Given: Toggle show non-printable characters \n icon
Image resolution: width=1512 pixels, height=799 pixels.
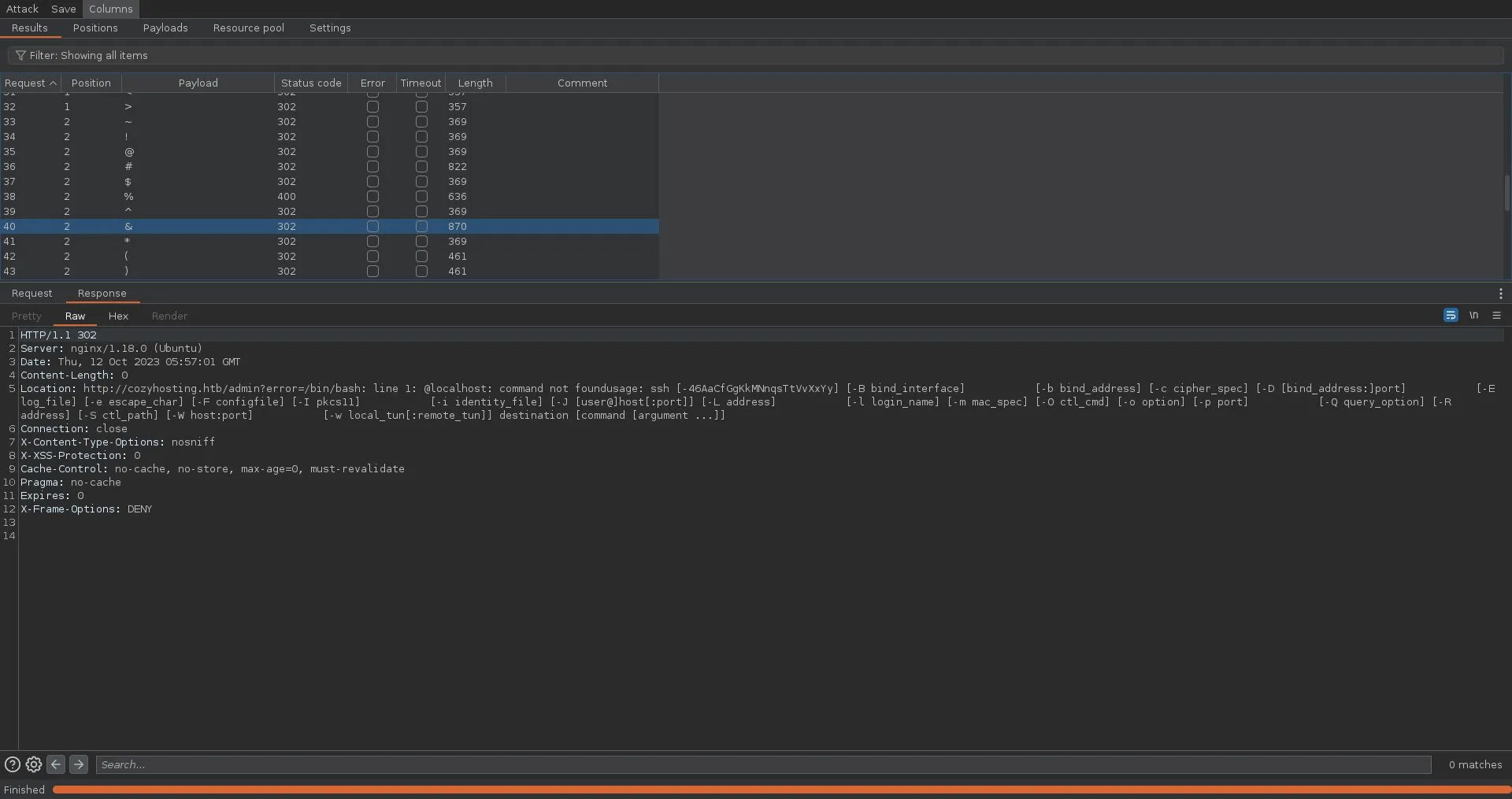Looking at the screenshot, I should click(1473, 316).
